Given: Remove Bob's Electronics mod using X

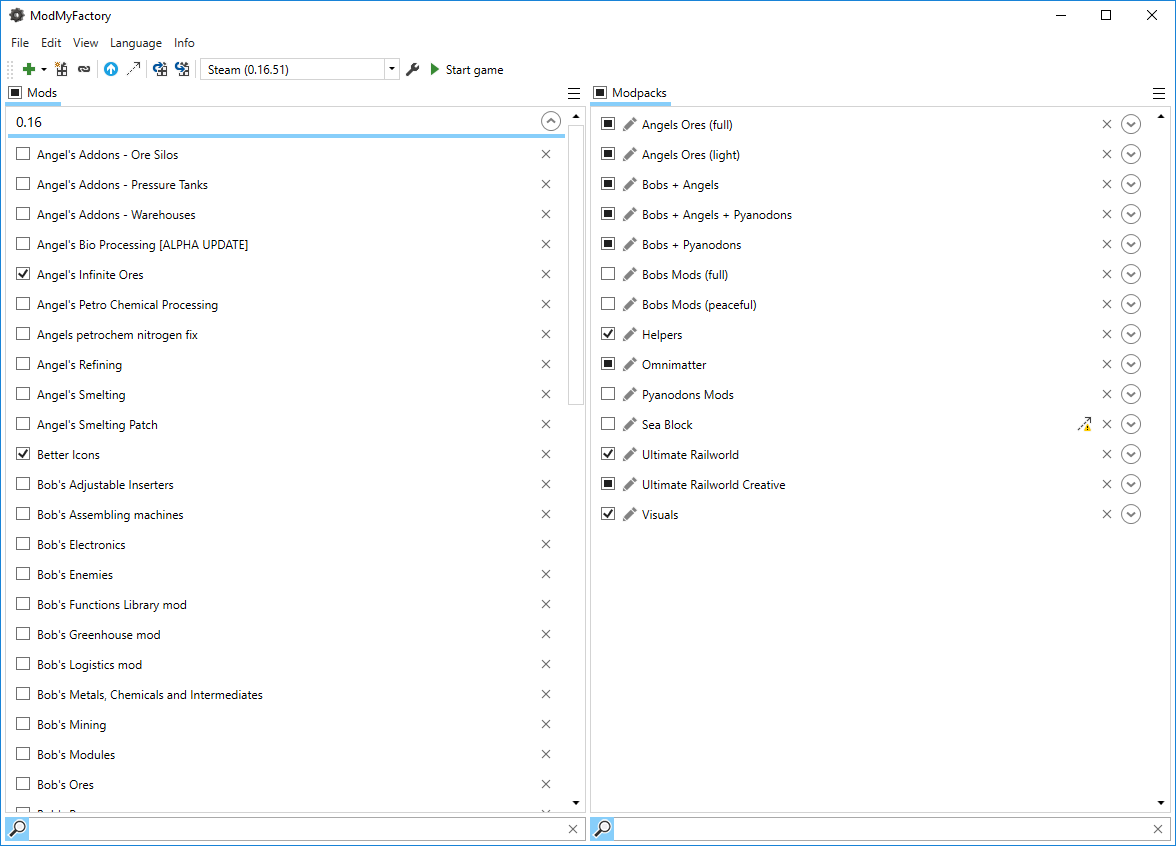Looking at the screenshot, I should 546,544.
